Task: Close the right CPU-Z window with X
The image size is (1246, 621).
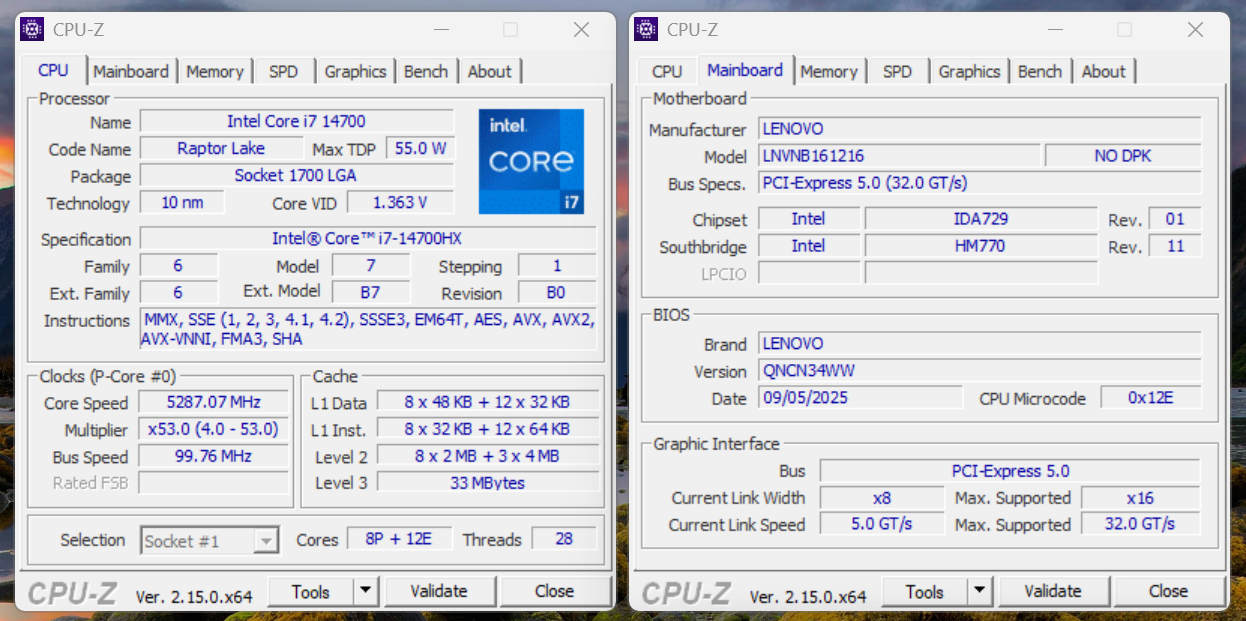Action: click(x=1195, y=30)
